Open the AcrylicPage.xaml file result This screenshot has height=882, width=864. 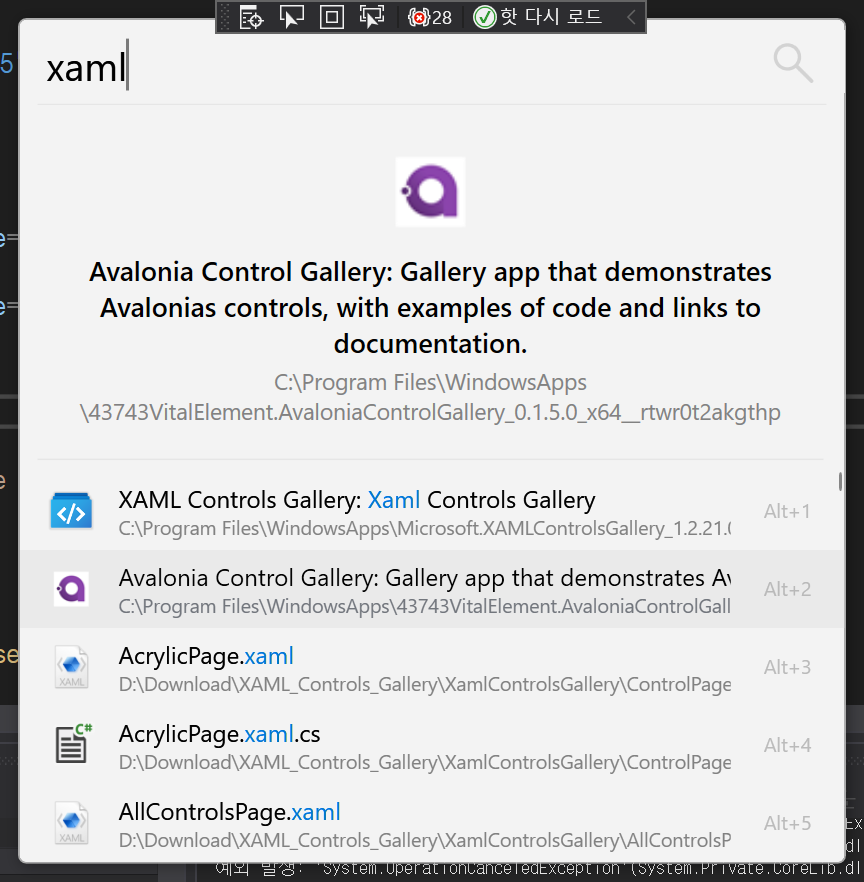tap(432, 667)
